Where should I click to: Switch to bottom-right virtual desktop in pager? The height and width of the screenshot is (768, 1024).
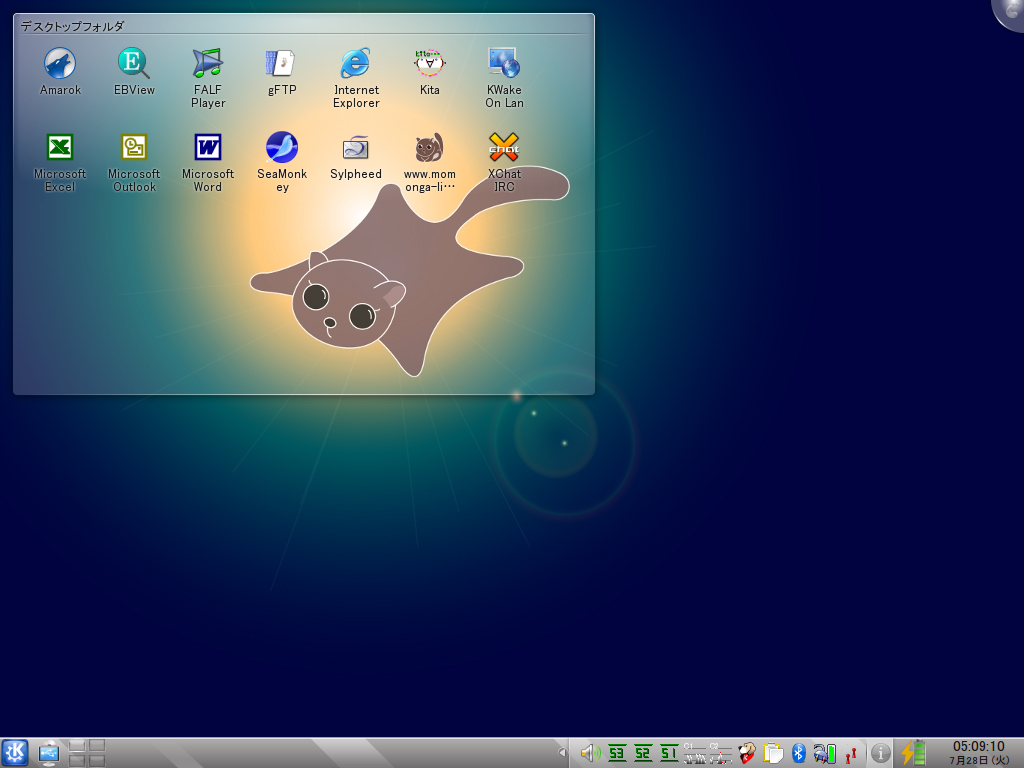[97, 761]
